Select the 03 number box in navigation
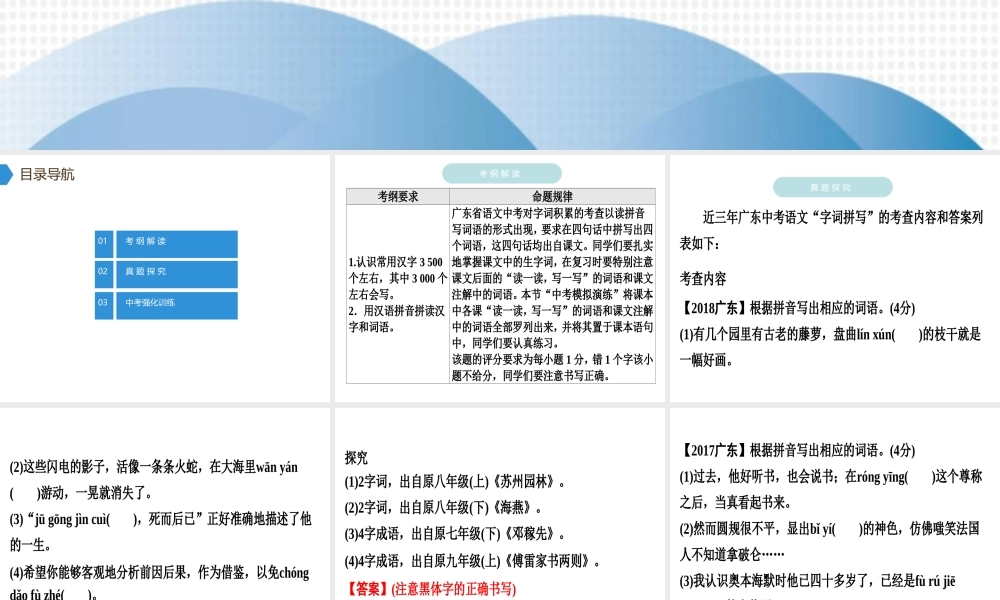Image resolution: width=1000 pixels, height=600 pixels. (104, 305)
